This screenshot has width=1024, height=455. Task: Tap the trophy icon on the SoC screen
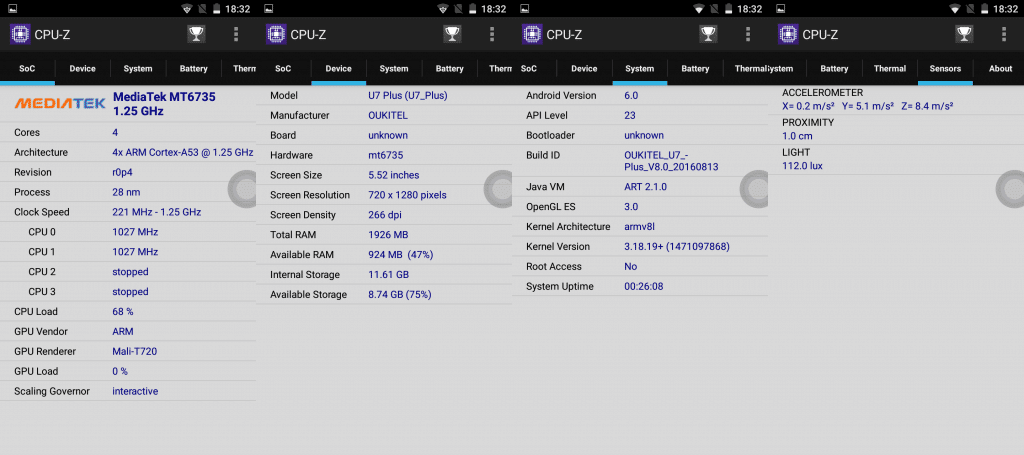pos(196,34)
